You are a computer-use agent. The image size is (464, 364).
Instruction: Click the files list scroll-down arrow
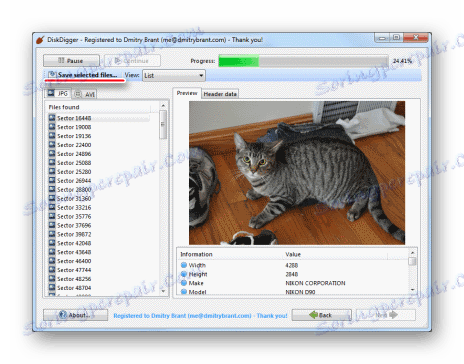[x=163, y=291]
